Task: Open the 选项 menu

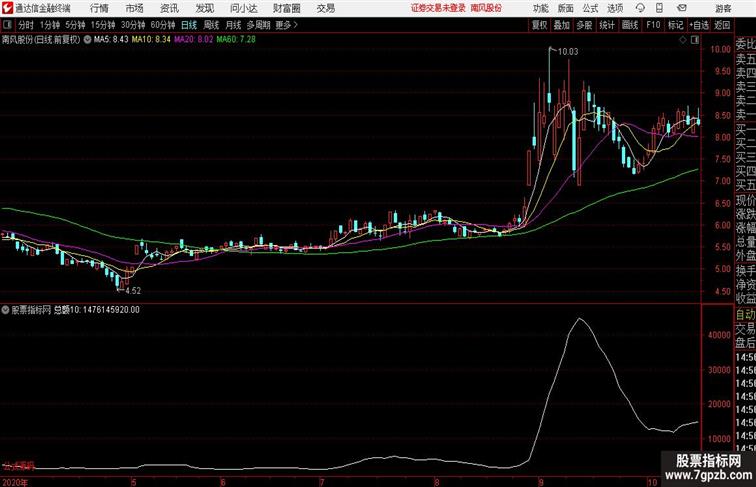Action: (615, 8)
